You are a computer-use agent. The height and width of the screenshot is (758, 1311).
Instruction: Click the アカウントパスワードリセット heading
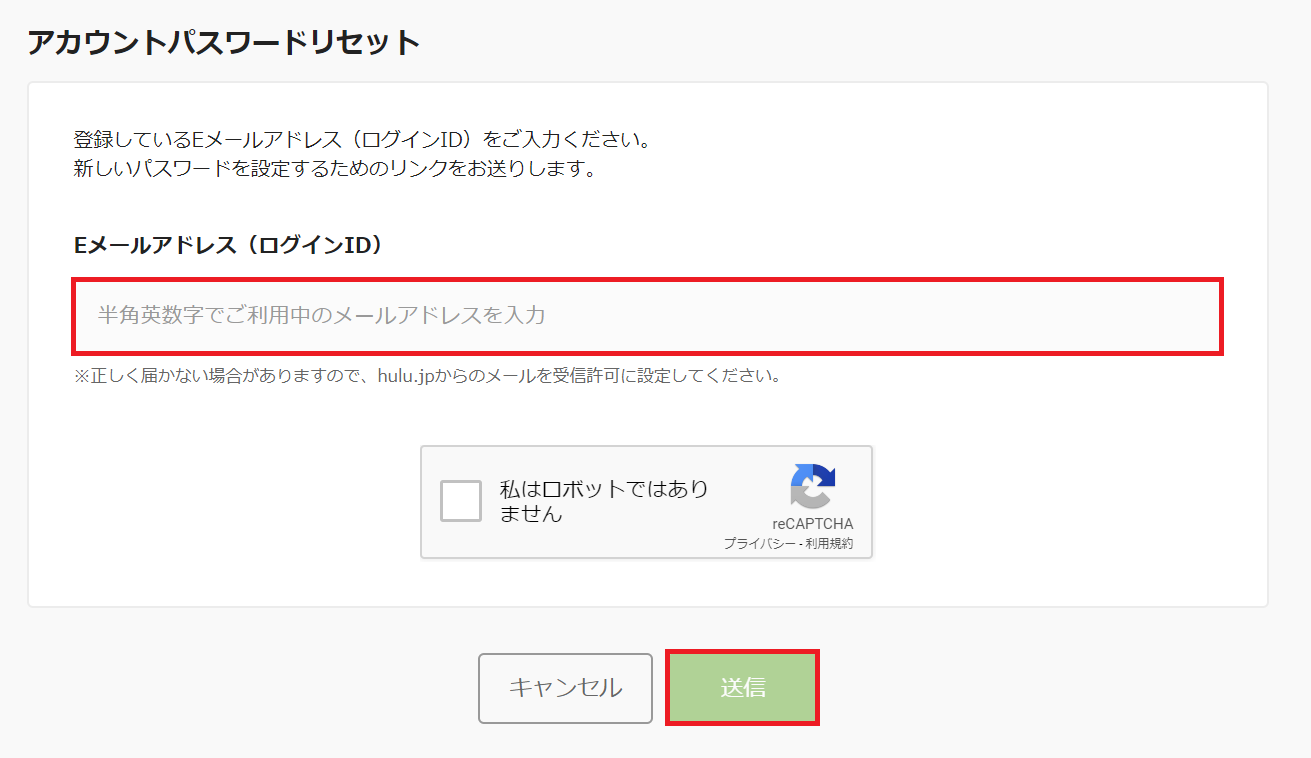click(223, 42)
